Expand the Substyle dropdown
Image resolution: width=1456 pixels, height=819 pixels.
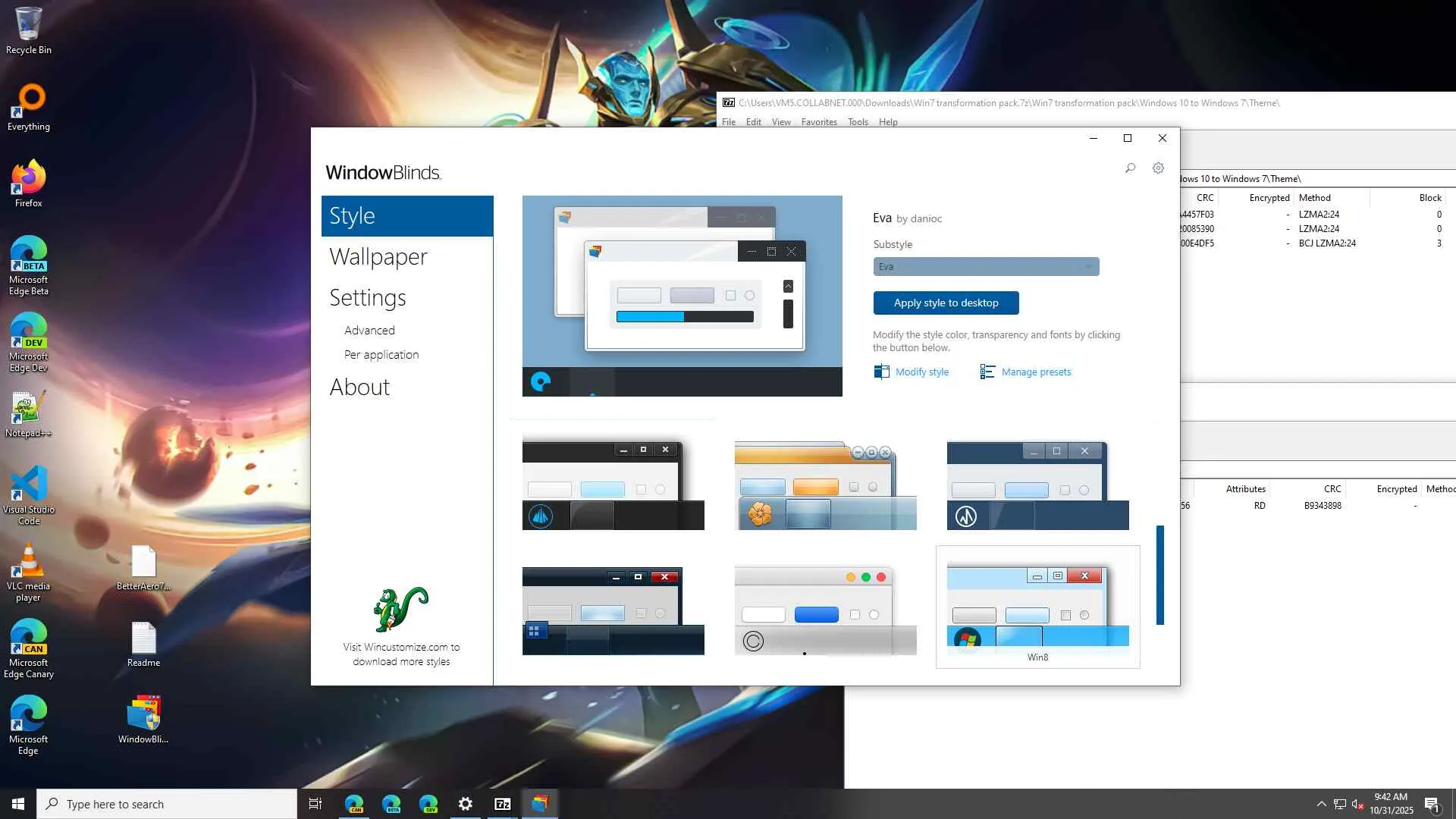(985, 267)
